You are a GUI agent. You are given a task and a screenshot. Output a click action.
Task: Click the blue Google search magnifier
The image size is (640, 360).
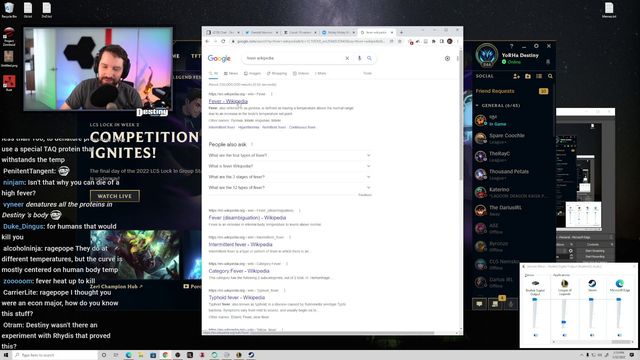click(369, 58)
